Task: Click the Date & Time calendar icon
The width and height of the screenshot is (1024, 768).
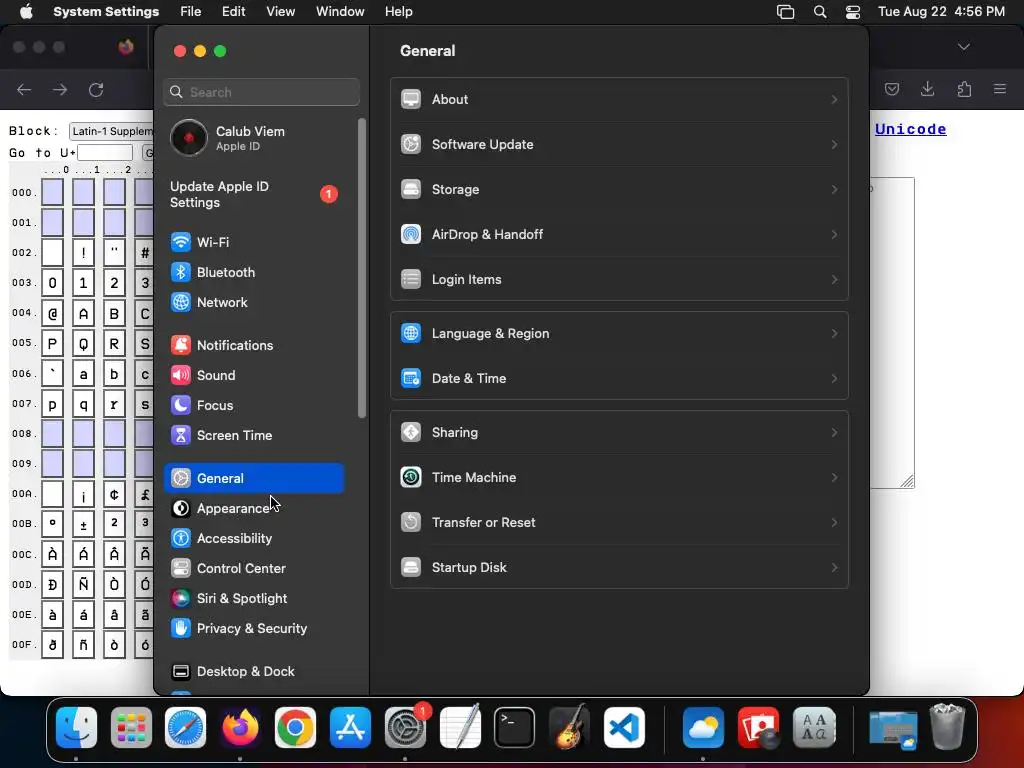Action: click(x=411, y=379)
